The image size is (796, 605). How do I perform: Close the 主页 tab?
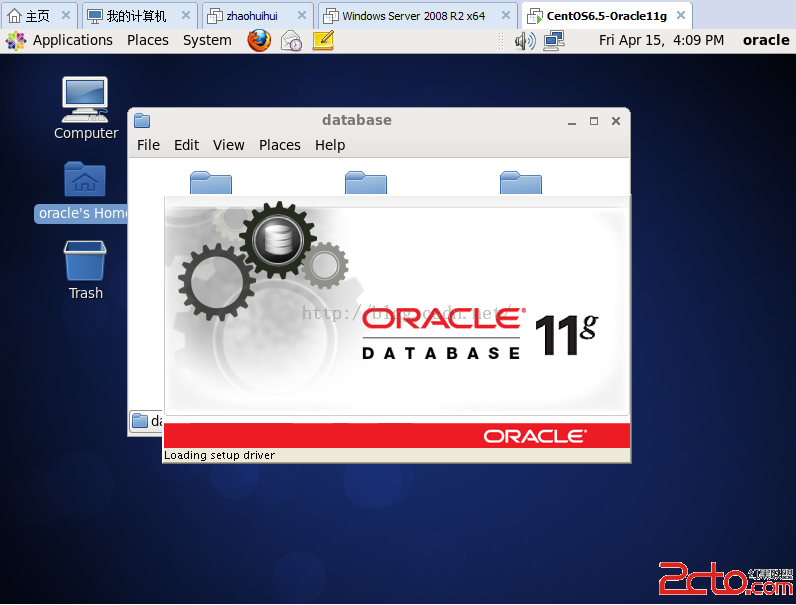65,16
